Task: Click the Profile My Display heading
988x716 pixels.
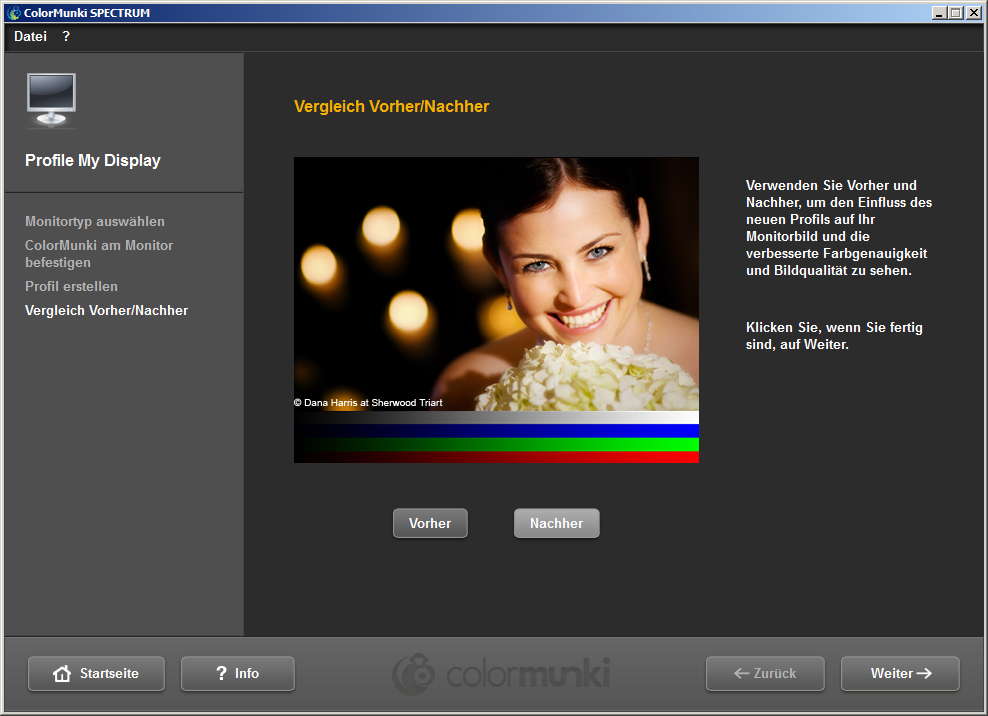Action: [93, 160]
